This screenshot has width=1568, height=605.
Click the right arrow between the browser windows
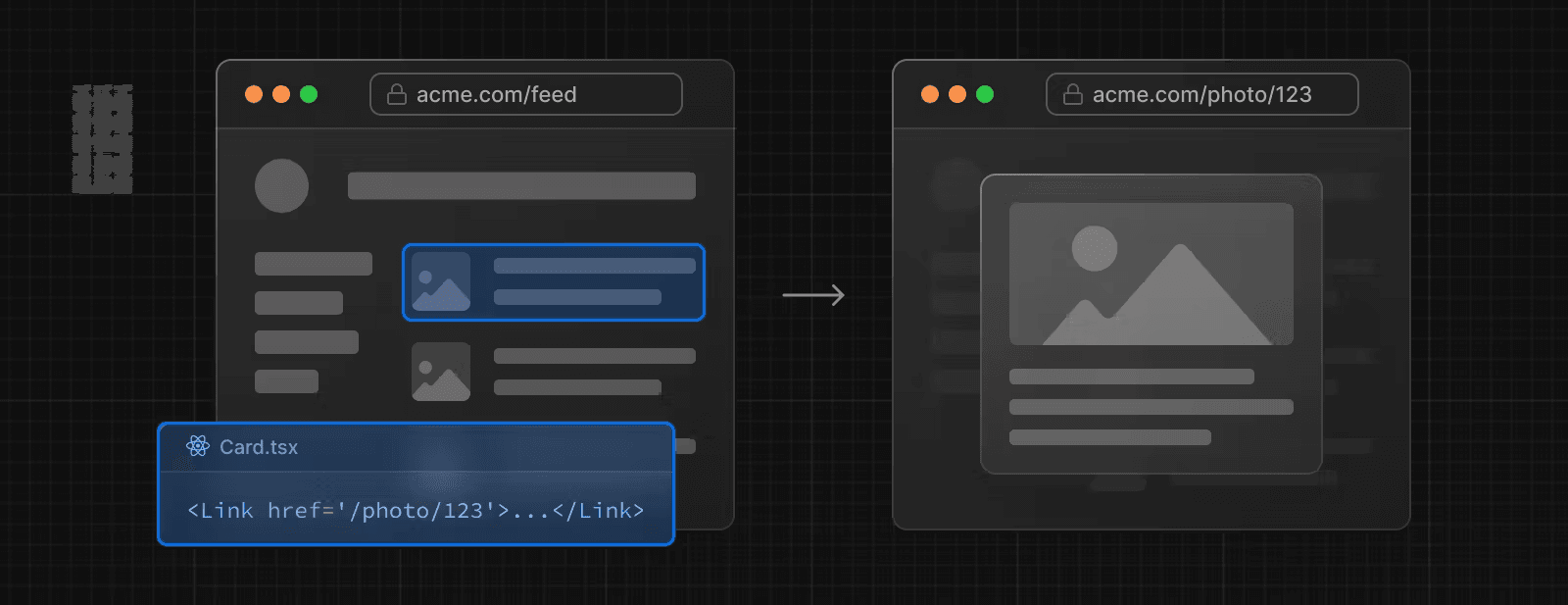813,295
